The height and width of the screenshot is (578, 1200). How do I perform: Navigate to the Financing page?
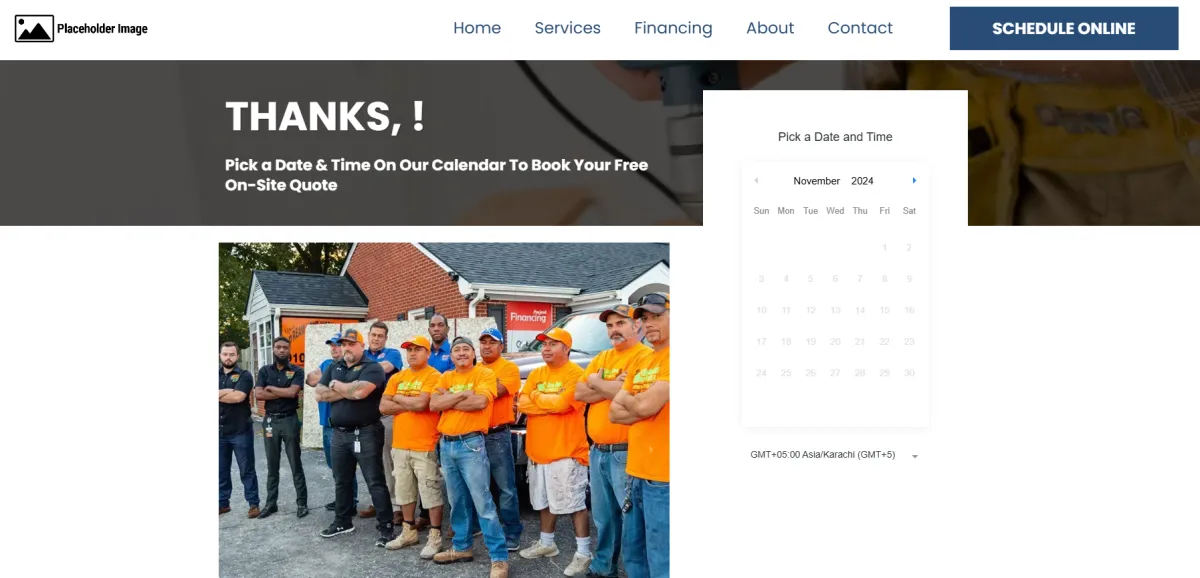coord(673,28)
